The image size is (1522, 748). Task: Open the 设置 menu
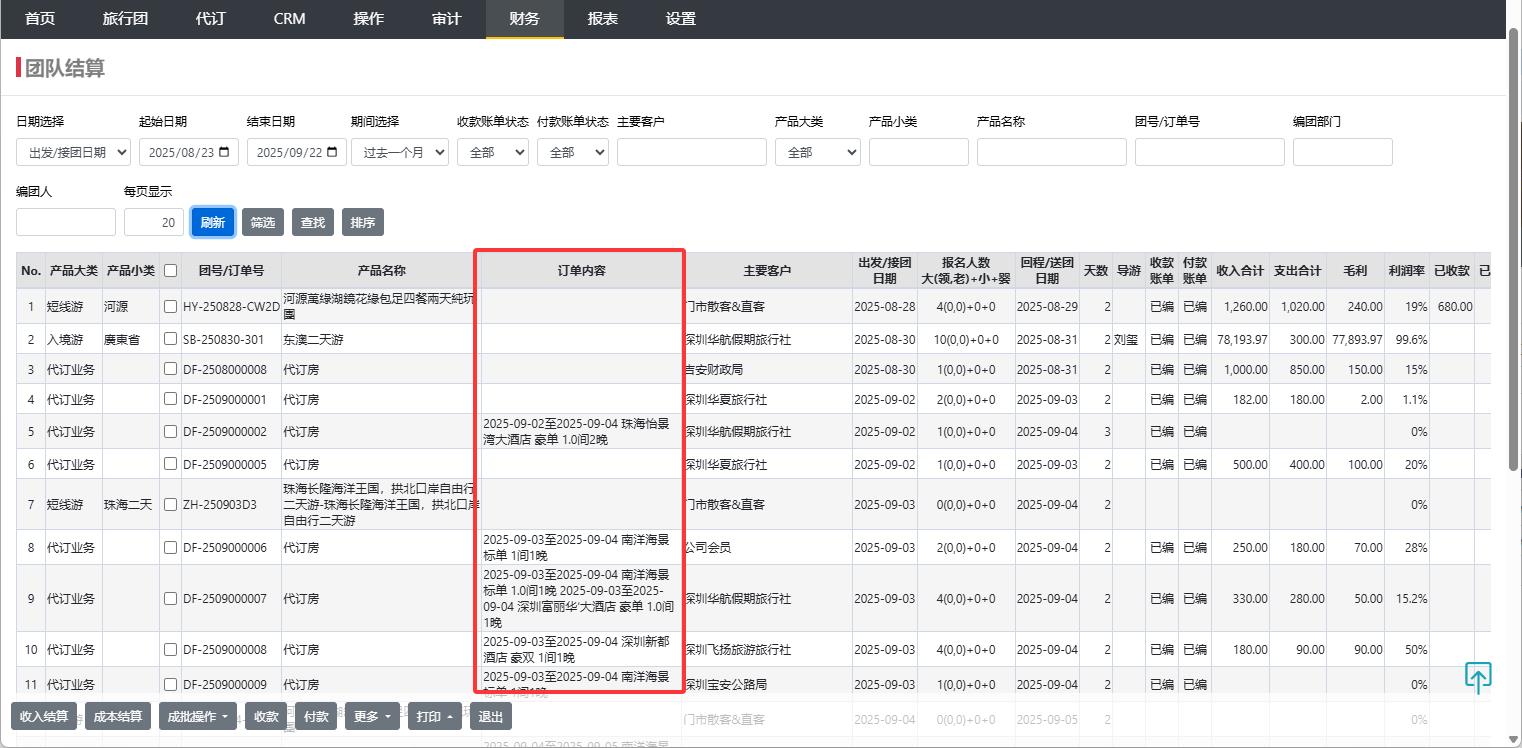(681, 19)
